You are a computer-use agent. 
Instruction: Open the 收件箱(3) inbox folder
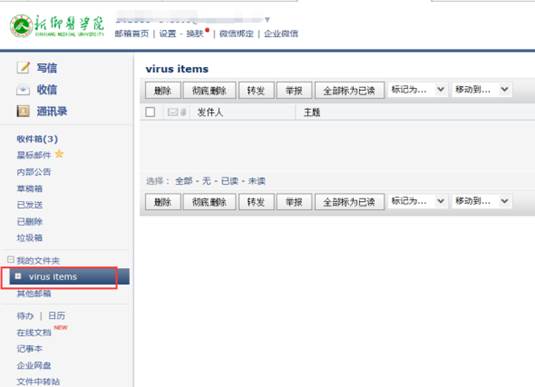coord(37,139)
